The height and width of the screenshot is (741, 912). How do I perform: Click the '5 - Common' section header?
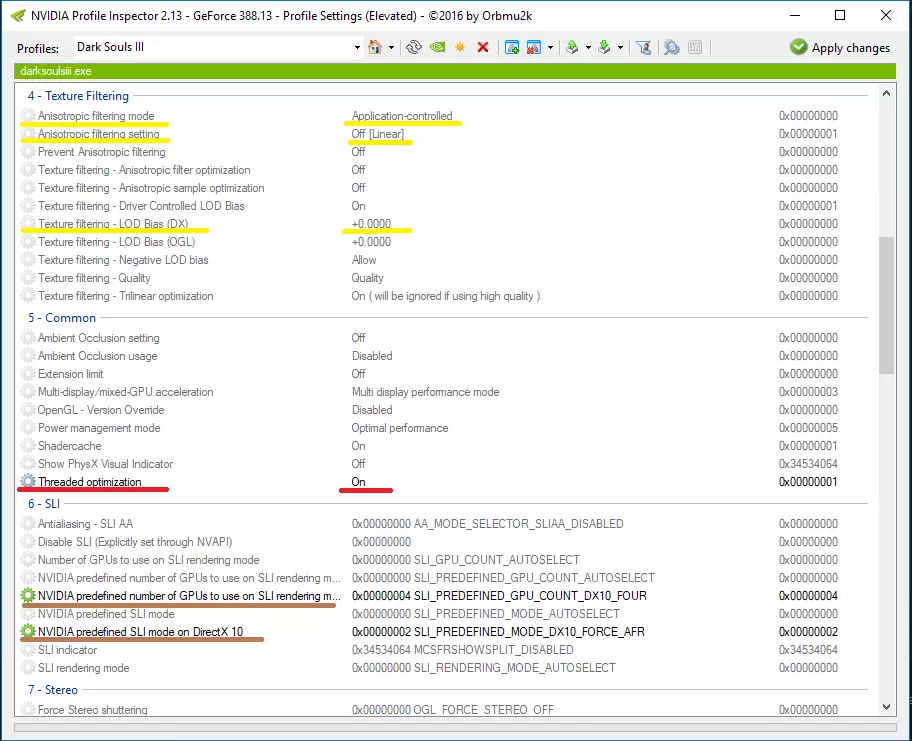point(62,318)
